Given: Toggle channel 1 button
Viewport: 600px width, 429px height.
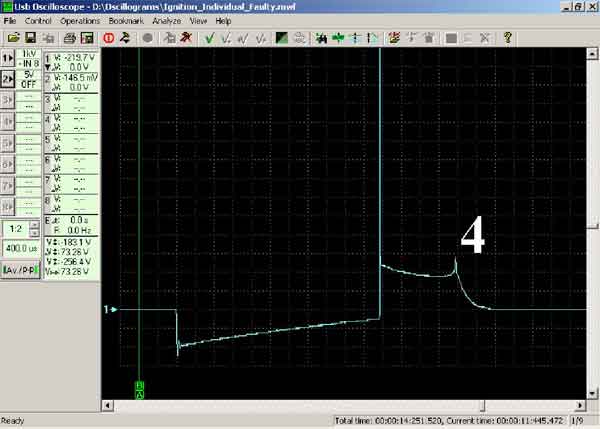Looking at the screenshot, I should pyautogui.click(x=8, y=58).
